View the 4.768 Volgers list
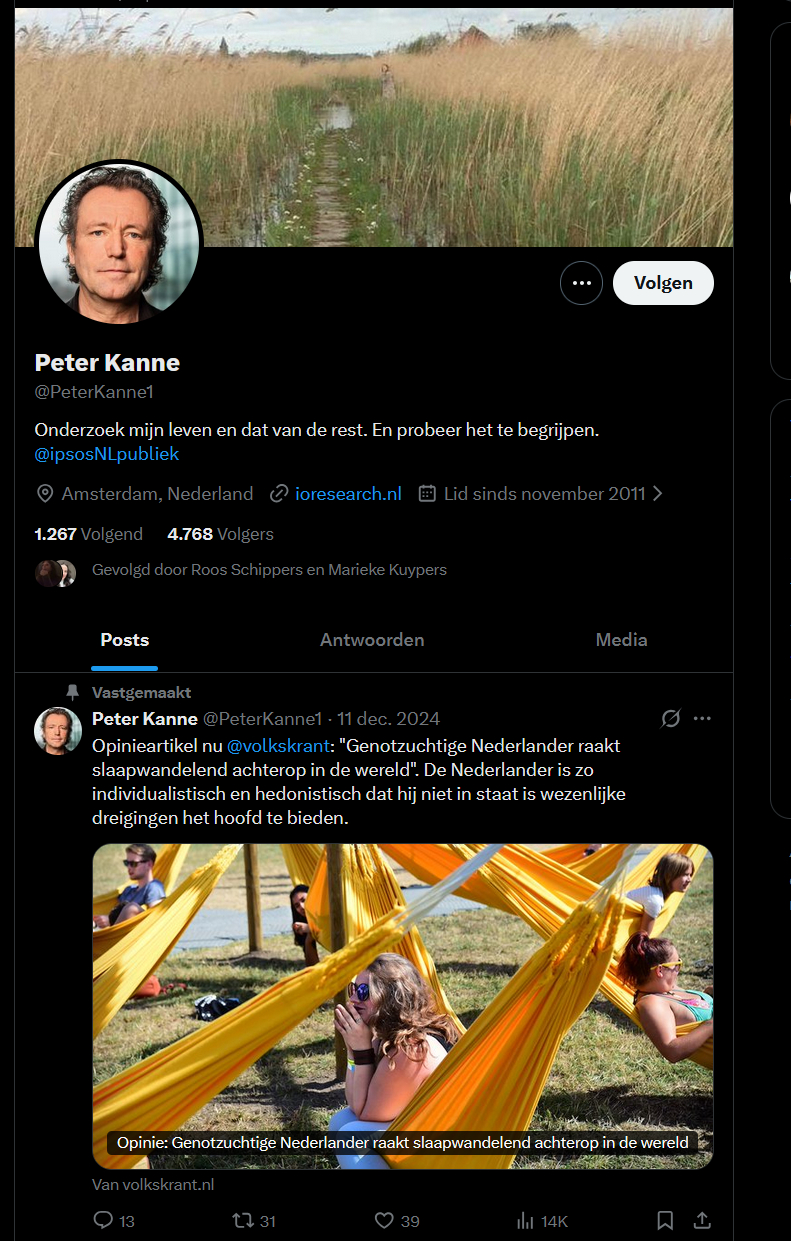This screenshot has width=791, height=1241. [x=220, y=534]
